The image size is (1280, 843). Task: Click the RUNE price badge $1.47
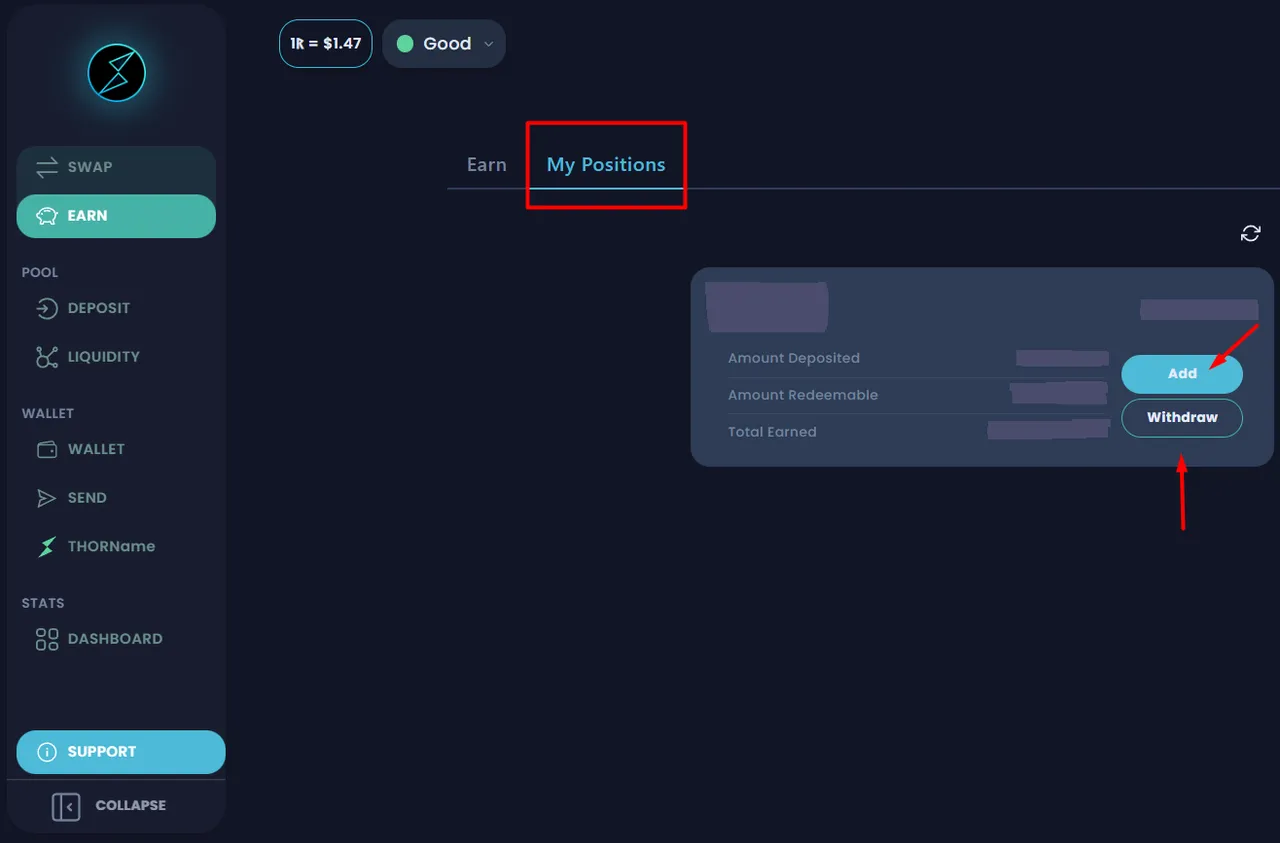[326, 44]
